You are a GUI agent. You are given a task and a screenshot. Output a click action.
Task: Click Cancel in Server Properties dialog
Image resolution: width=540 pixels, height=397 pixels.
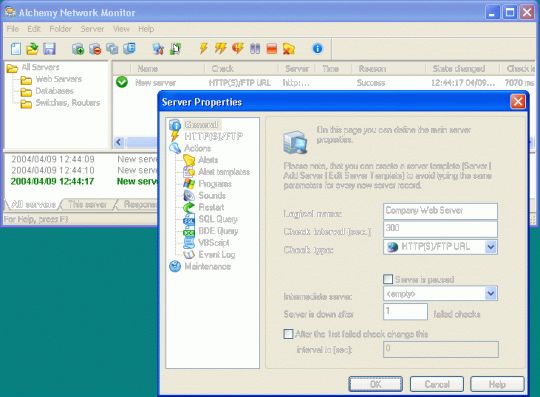tap(437, 384)
